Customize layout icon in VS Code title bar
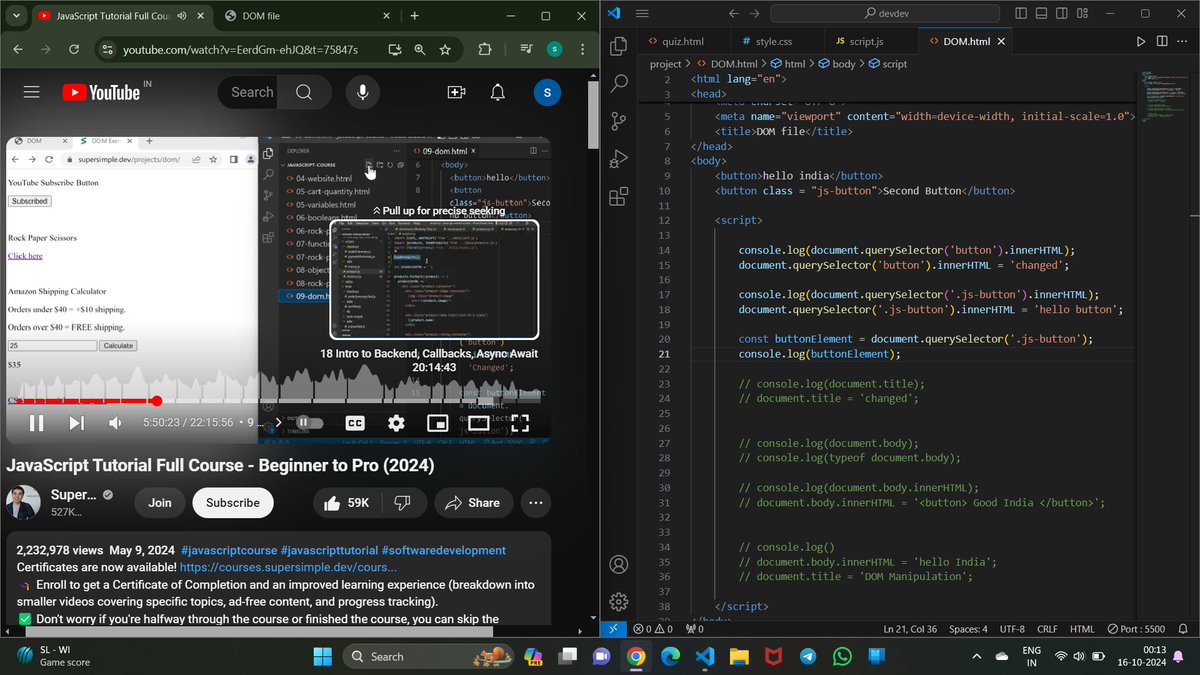Viewport: 1200px width, 675px height. tap(1081, 13)
